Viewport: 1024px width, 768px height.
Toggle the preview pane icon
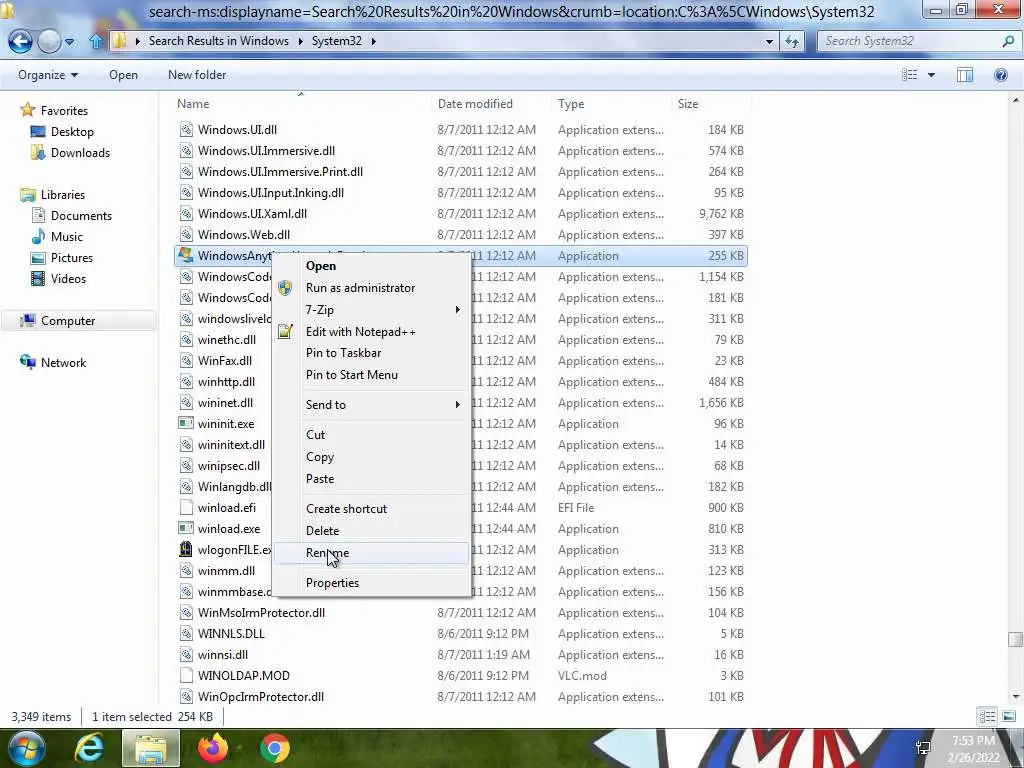coord(965,75)
